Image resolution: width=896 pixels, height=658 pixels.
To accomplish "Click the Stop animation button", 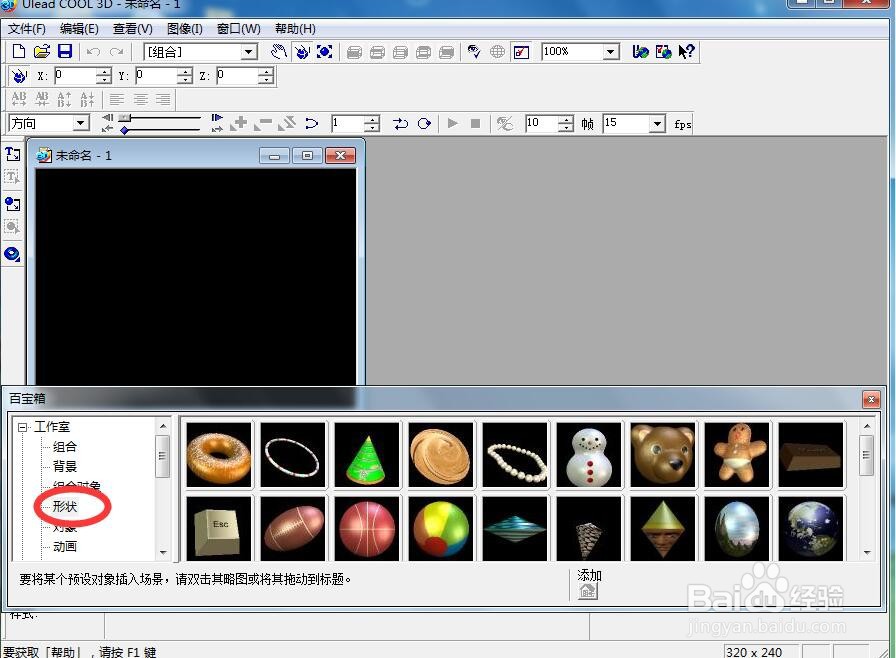I will (x=475, y=123).
